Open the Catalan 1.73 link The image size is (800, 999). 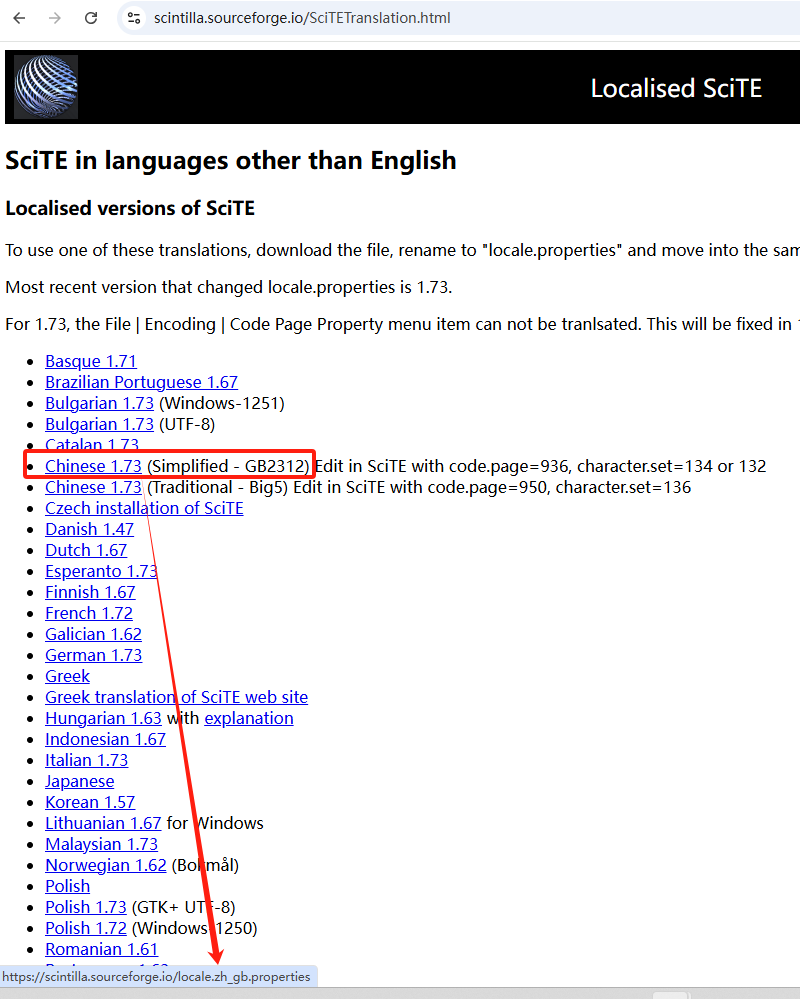(x=92, y=444)
